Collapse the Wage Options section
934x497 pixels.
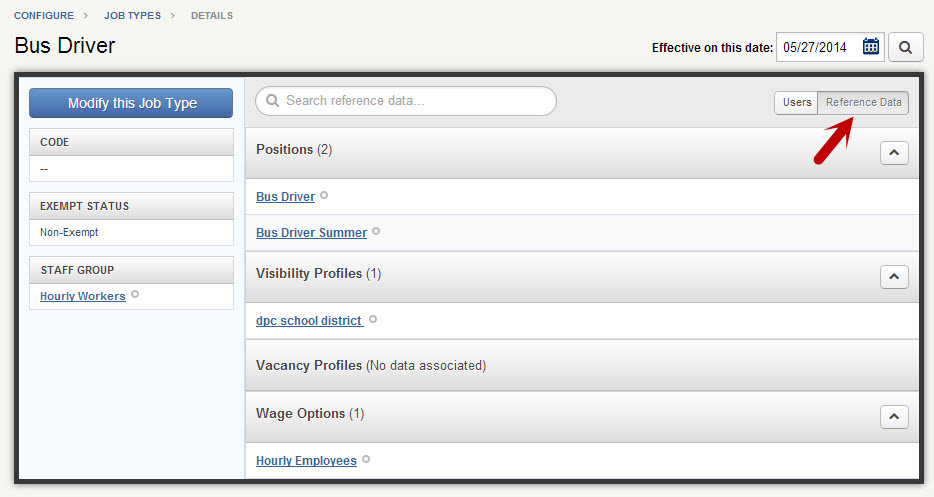click(x=894, y=417)
